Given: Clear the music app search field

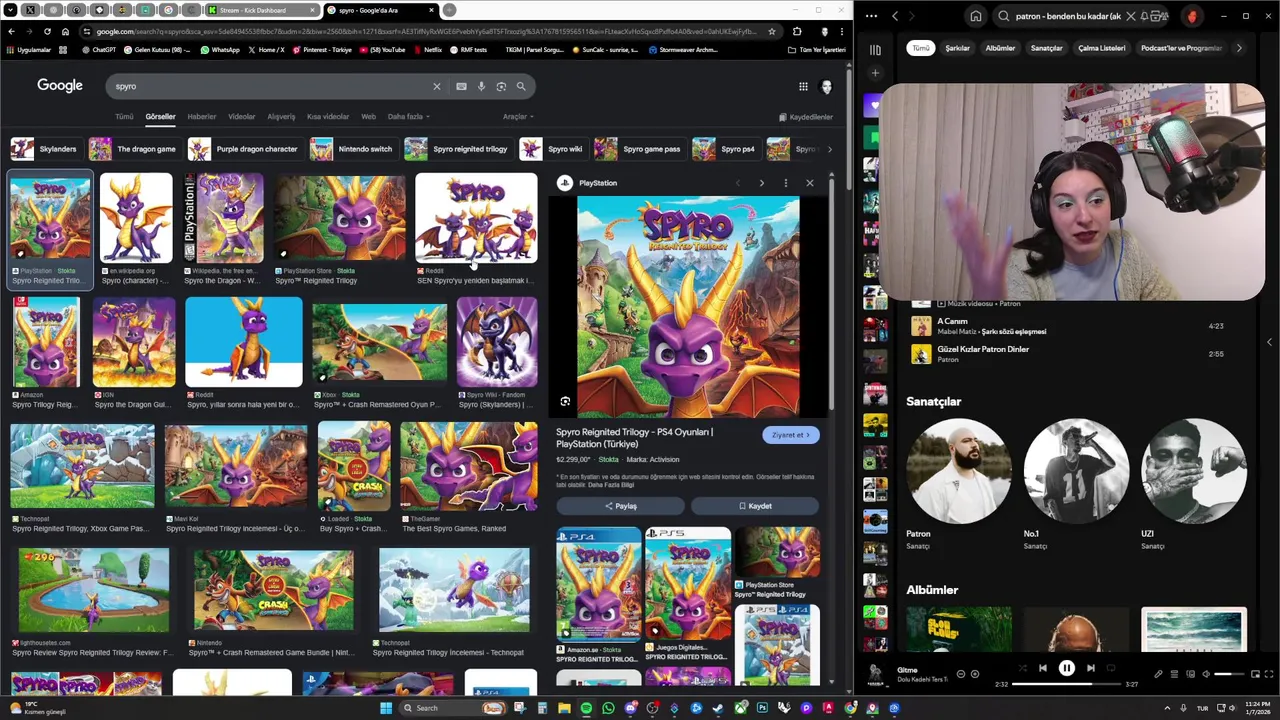Looking at the screenshot, I should tap(1131, 16).
